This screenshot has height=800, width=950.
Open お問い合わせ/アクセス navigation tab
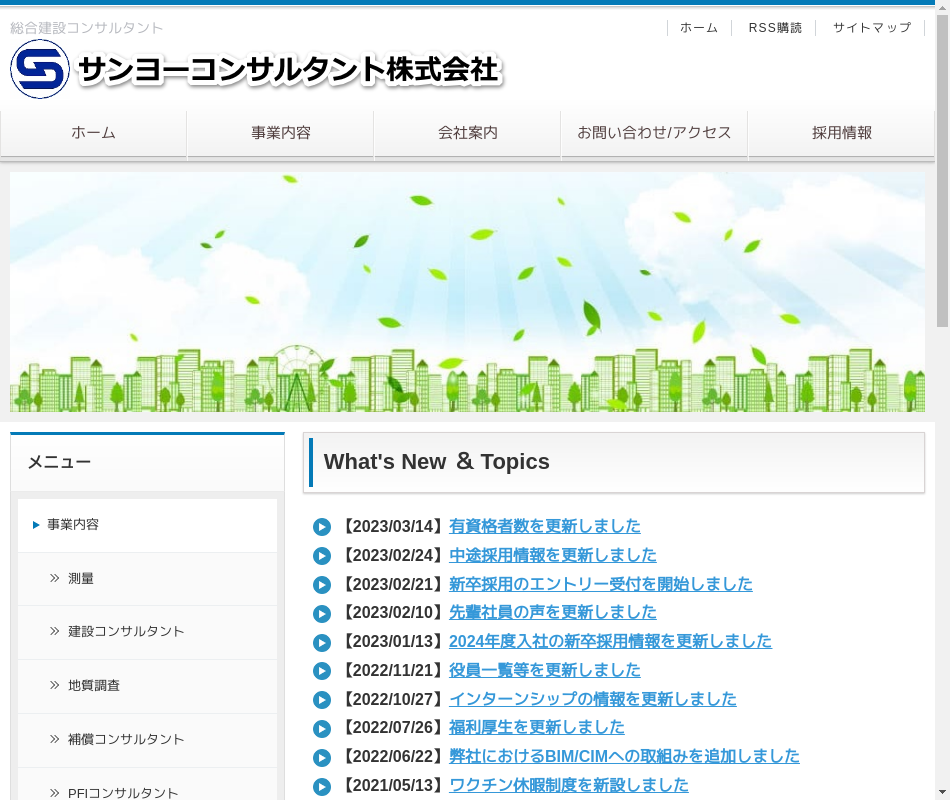coord(654,133)
